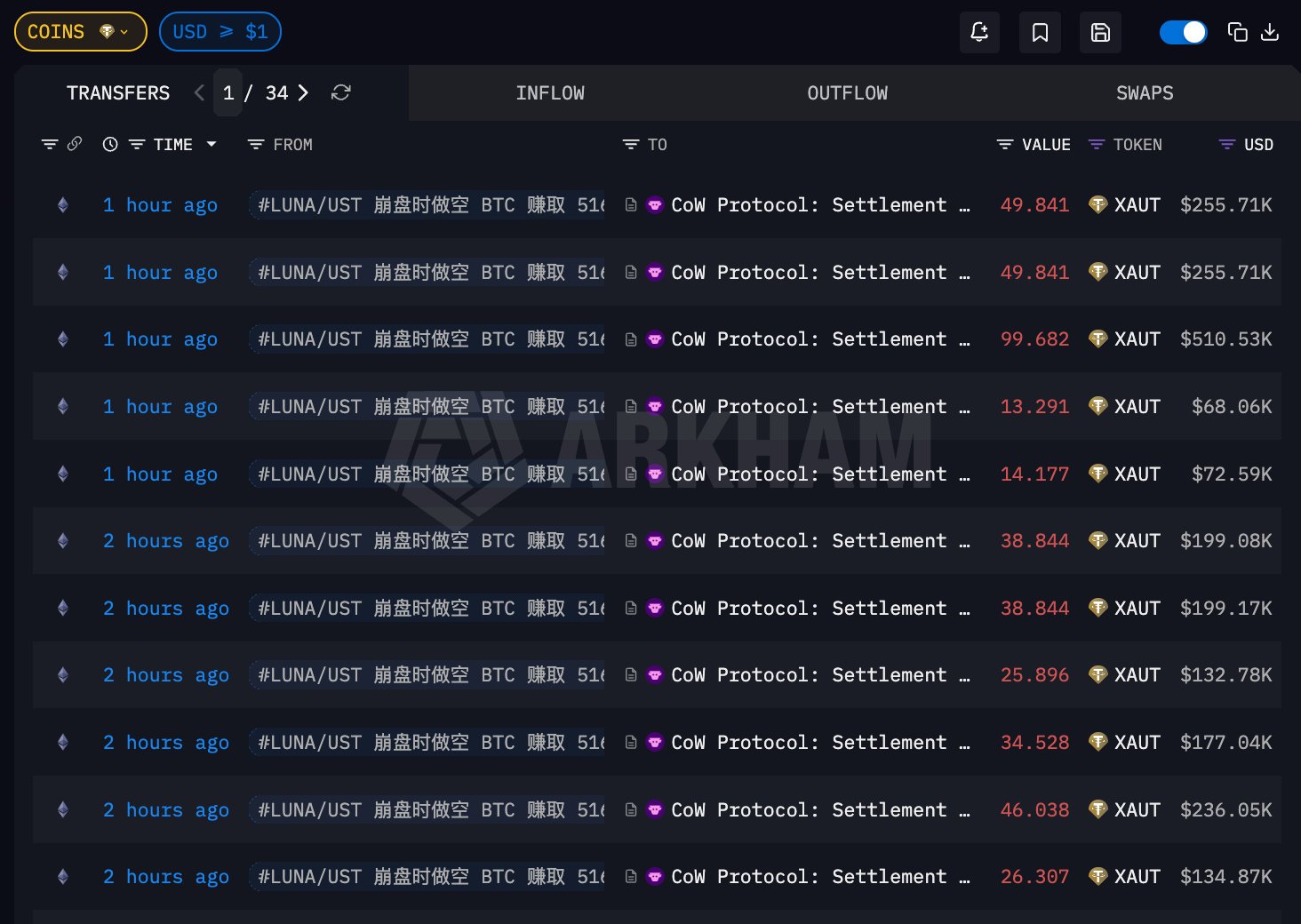Go to the next page of transfers
The image size is (1301, 924).
pyautogui.click(x=304, y=92)
